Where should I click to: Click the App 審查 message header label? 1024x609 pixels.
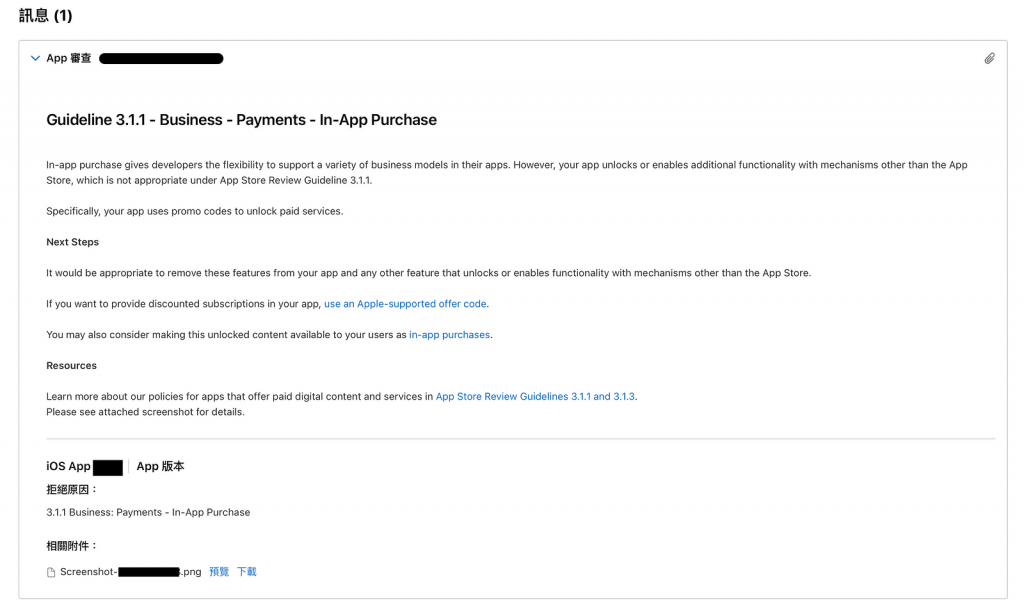[x=69, y=59]
